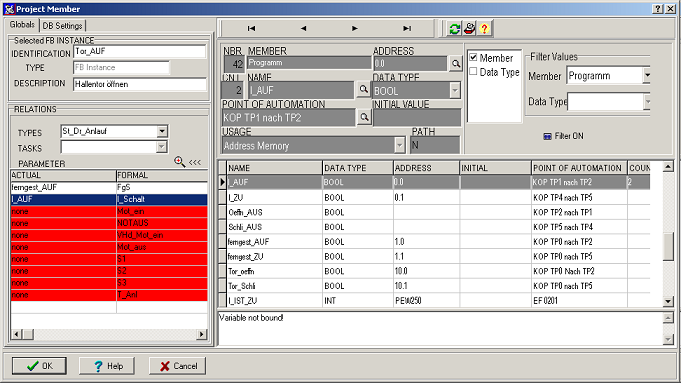
Task: Go to next record arrow
Action: pos(355,29)
